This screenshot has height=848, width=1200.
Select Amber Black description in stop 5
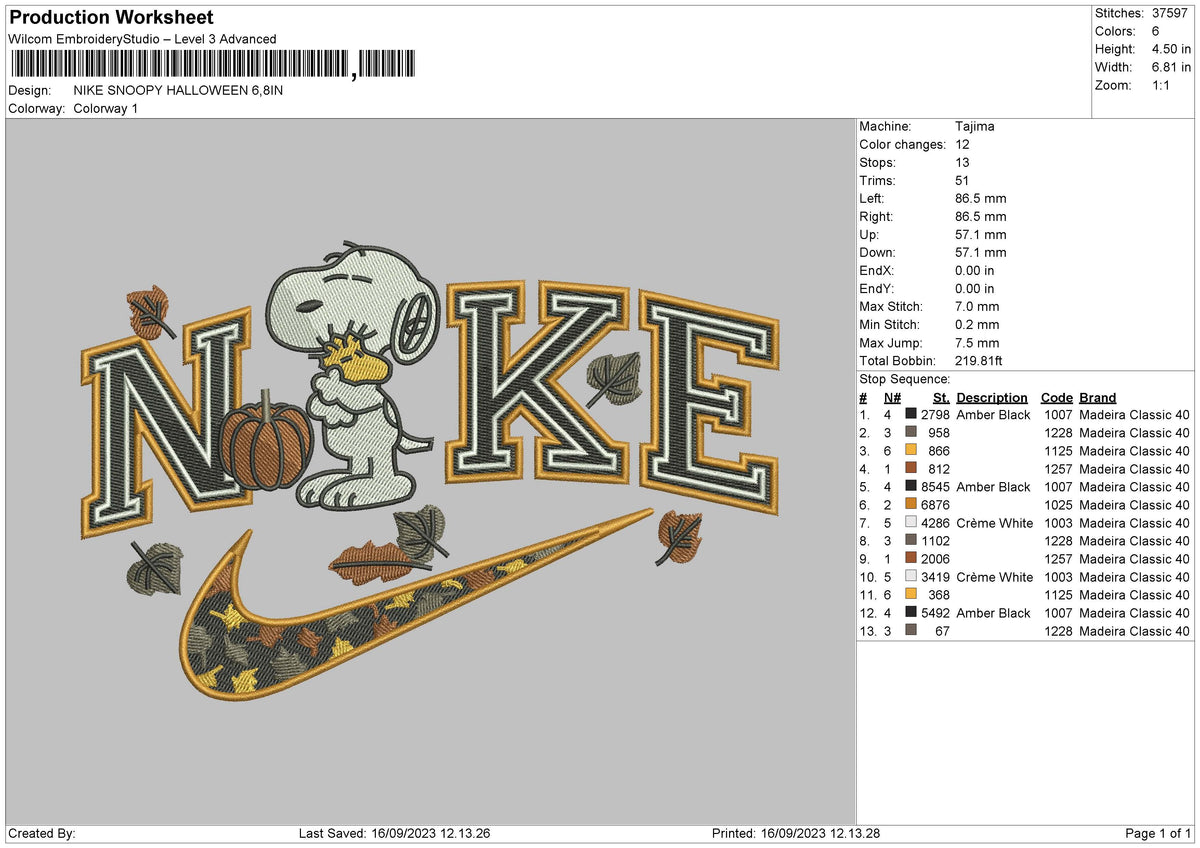(993, 486)
